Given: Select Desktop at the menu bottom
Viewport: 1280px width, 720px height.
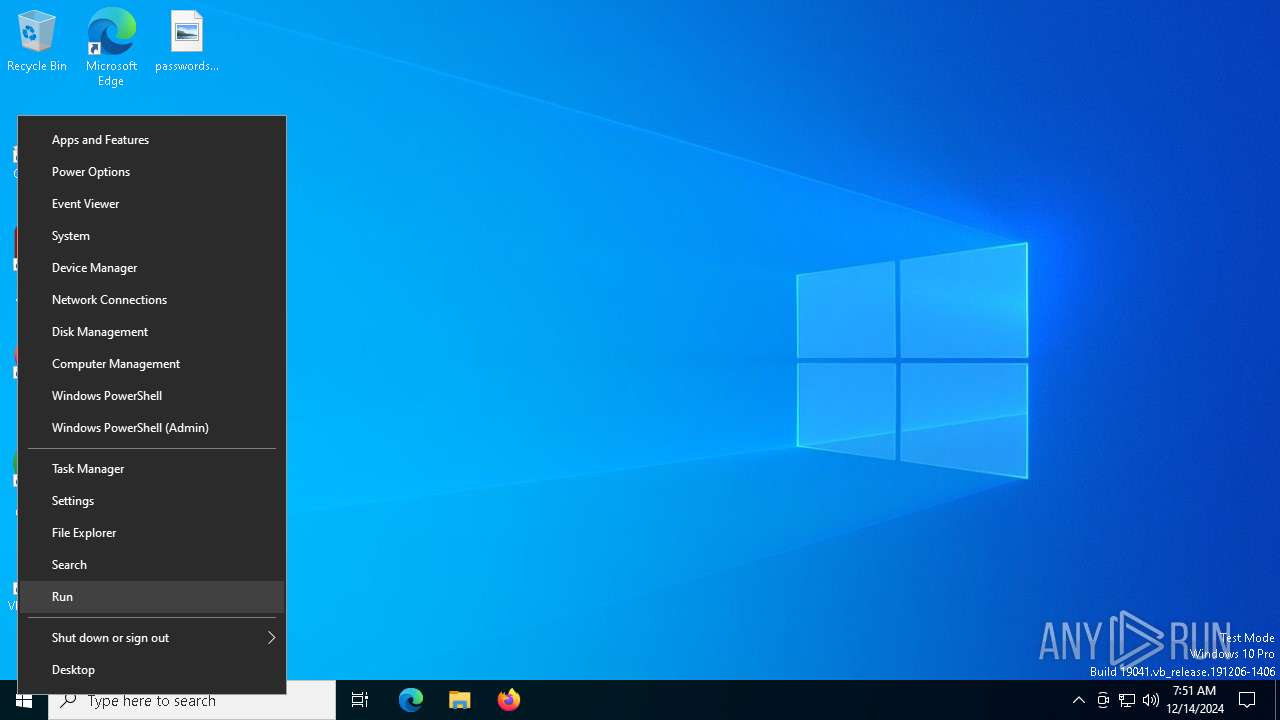Looking at the screenshot, I should (152, 670).
